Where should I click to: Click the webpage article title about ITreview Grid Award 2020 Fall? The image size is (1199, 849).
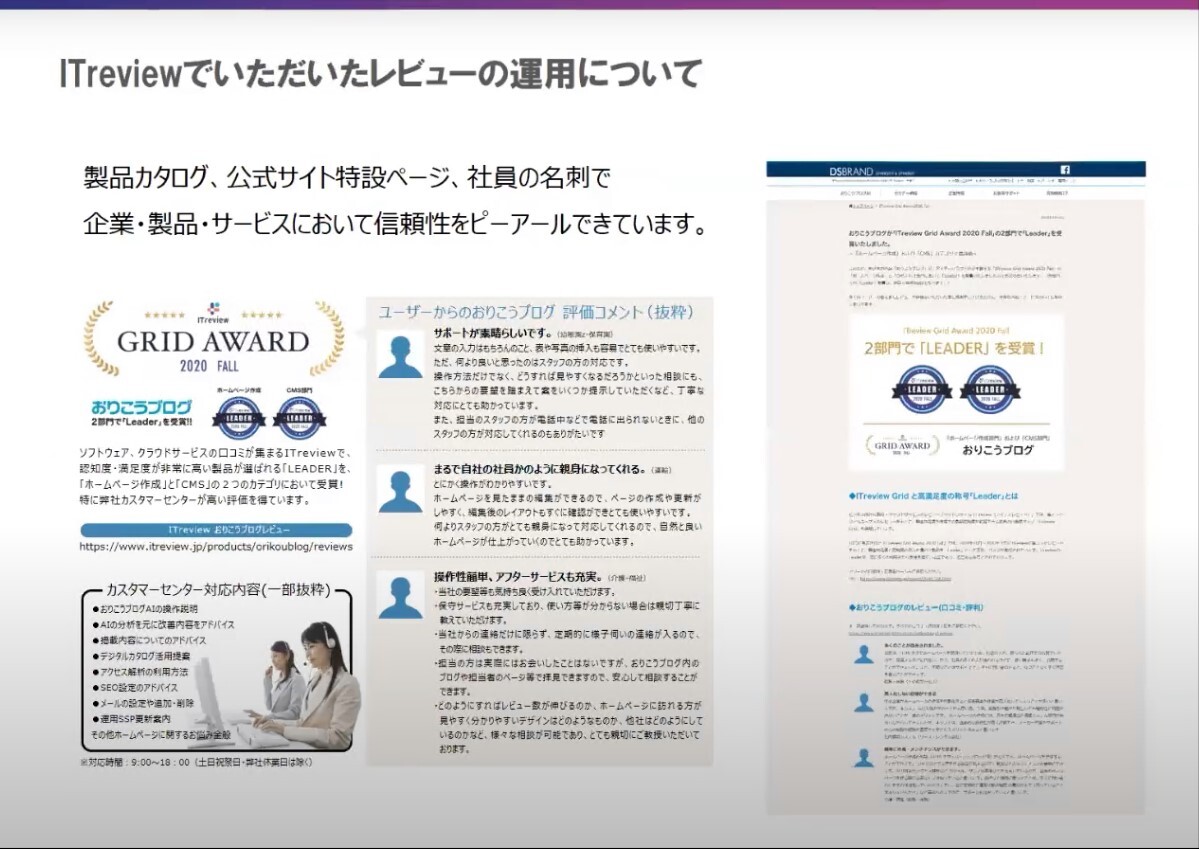(x=955, y=237)
